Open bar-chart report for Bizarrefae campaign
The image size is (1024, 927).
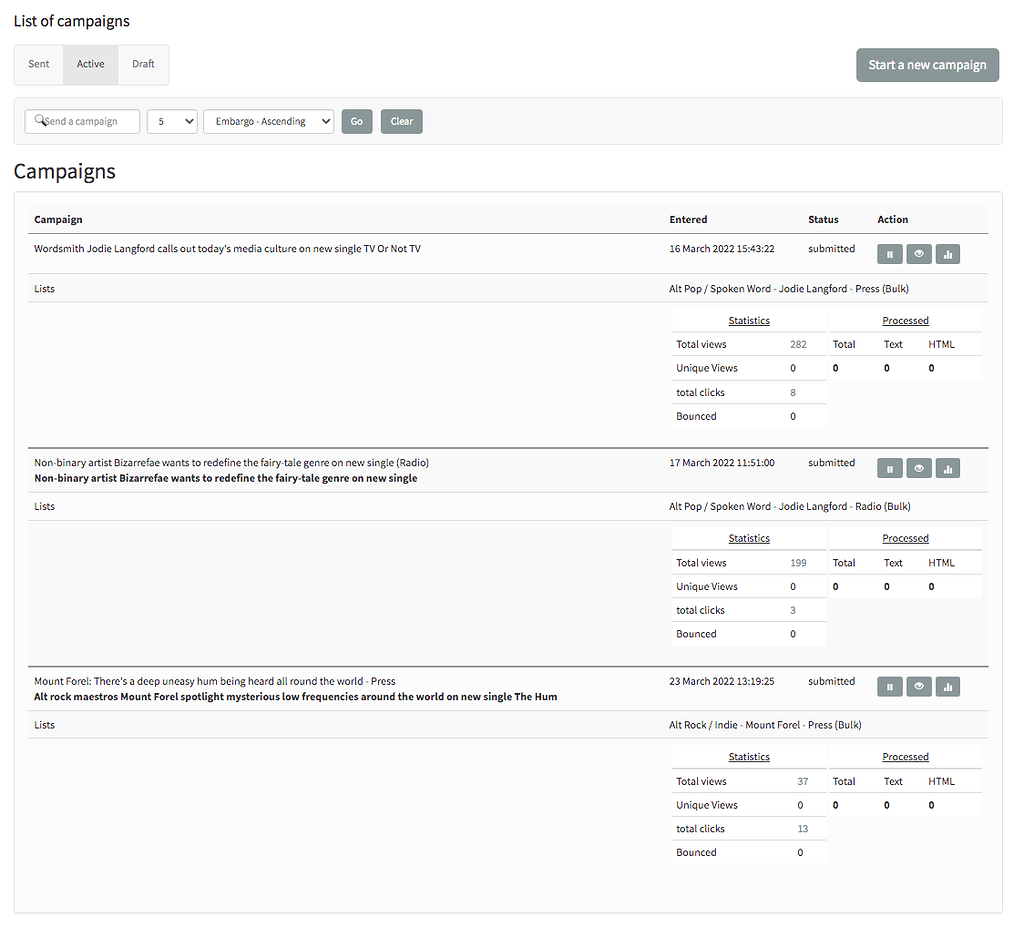947,467
